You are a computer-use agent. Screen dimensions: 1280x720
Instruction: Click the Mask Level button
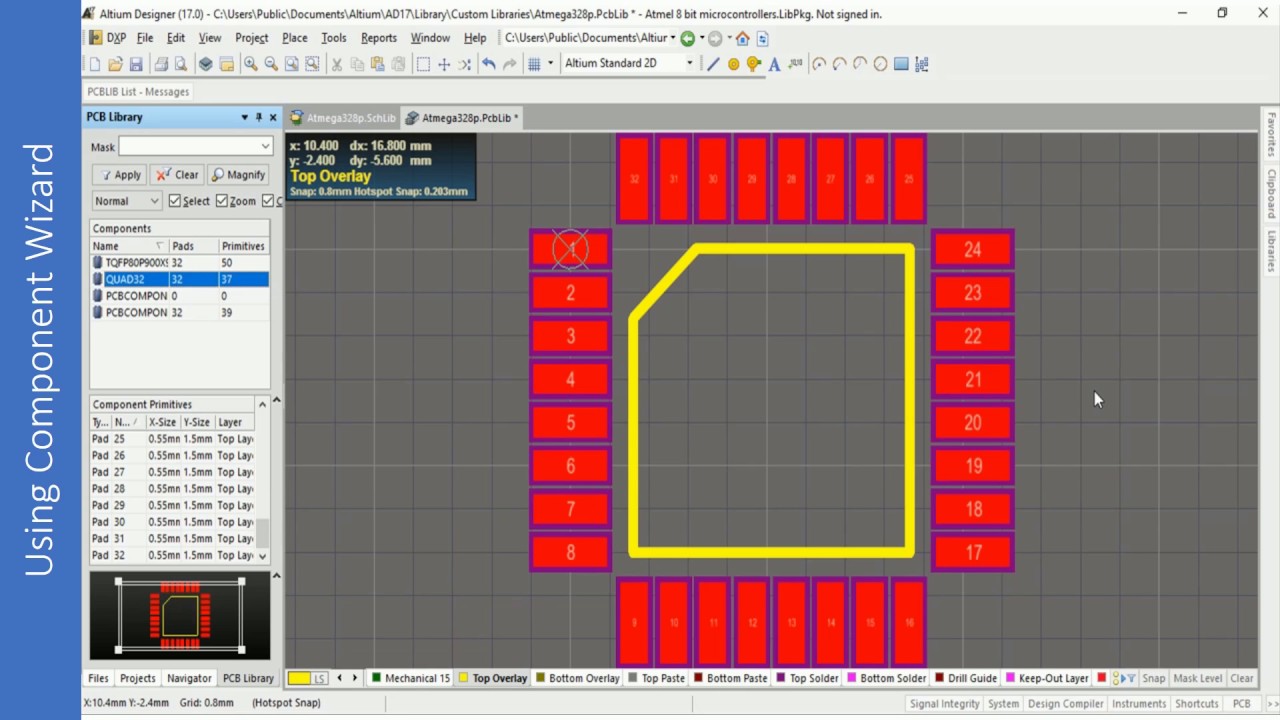point(1197,678)
